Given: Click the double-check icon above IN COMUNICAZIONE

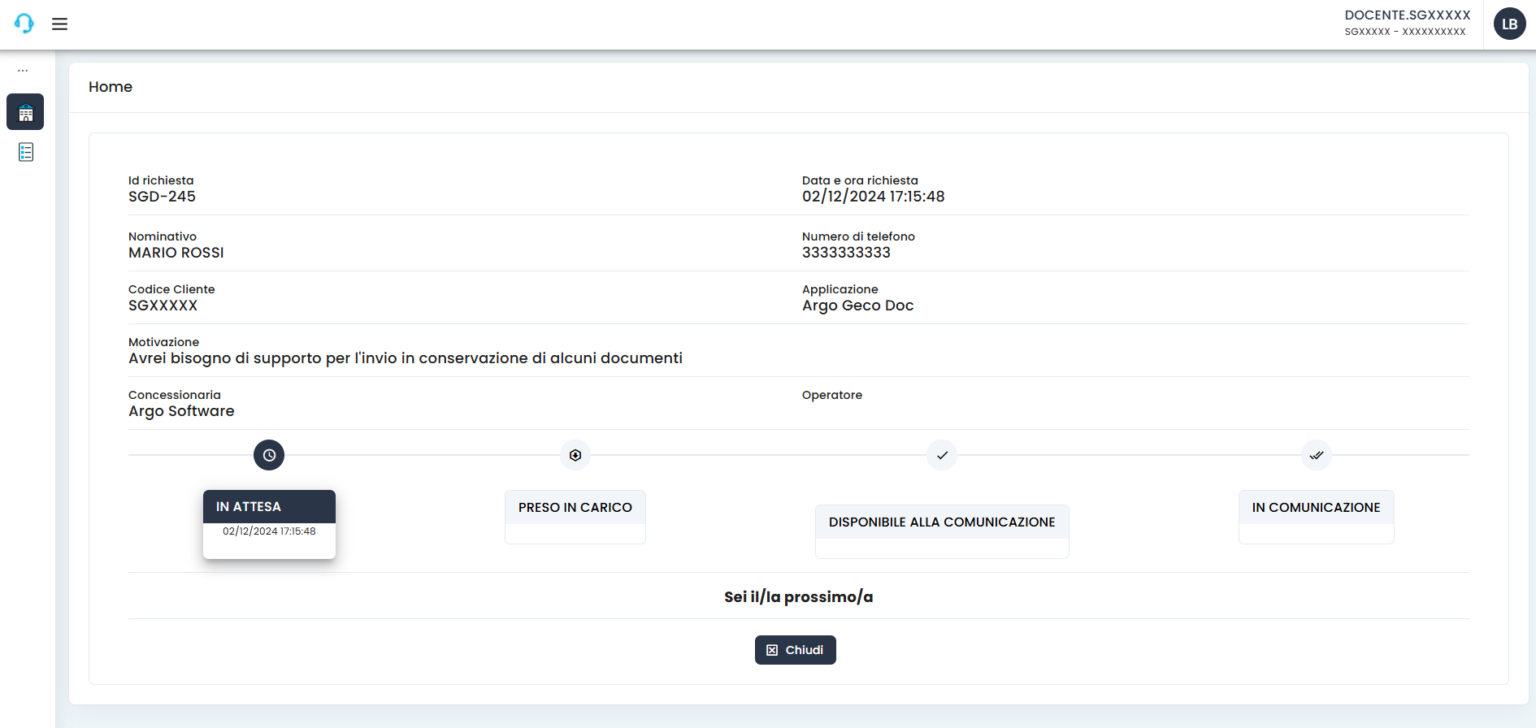Looking at the screenshot, I should [1316, 454].
